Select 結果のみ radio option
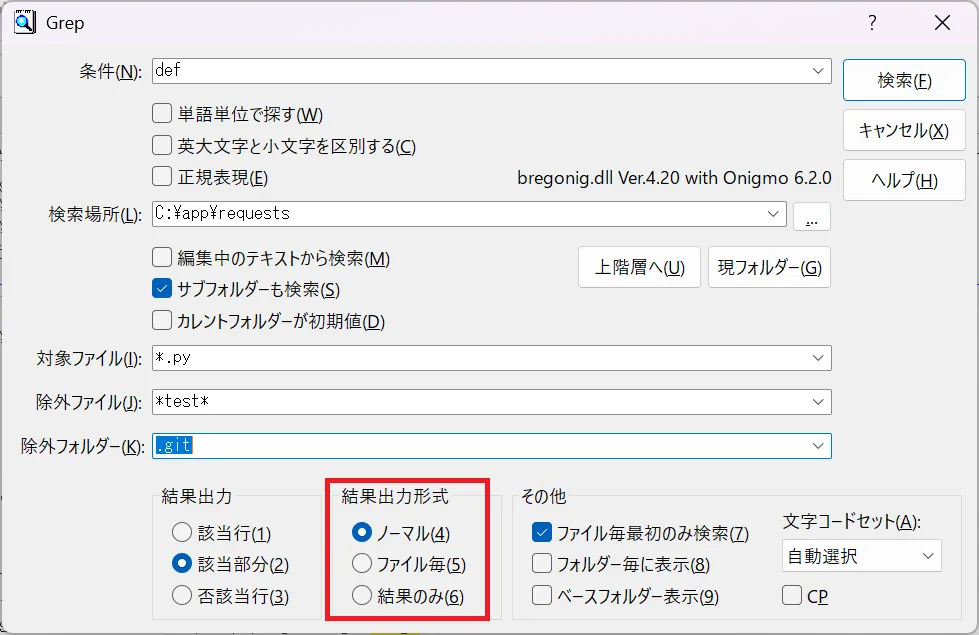Image resolution: width=979 pixels, height=635 pixels. [362, 596]
